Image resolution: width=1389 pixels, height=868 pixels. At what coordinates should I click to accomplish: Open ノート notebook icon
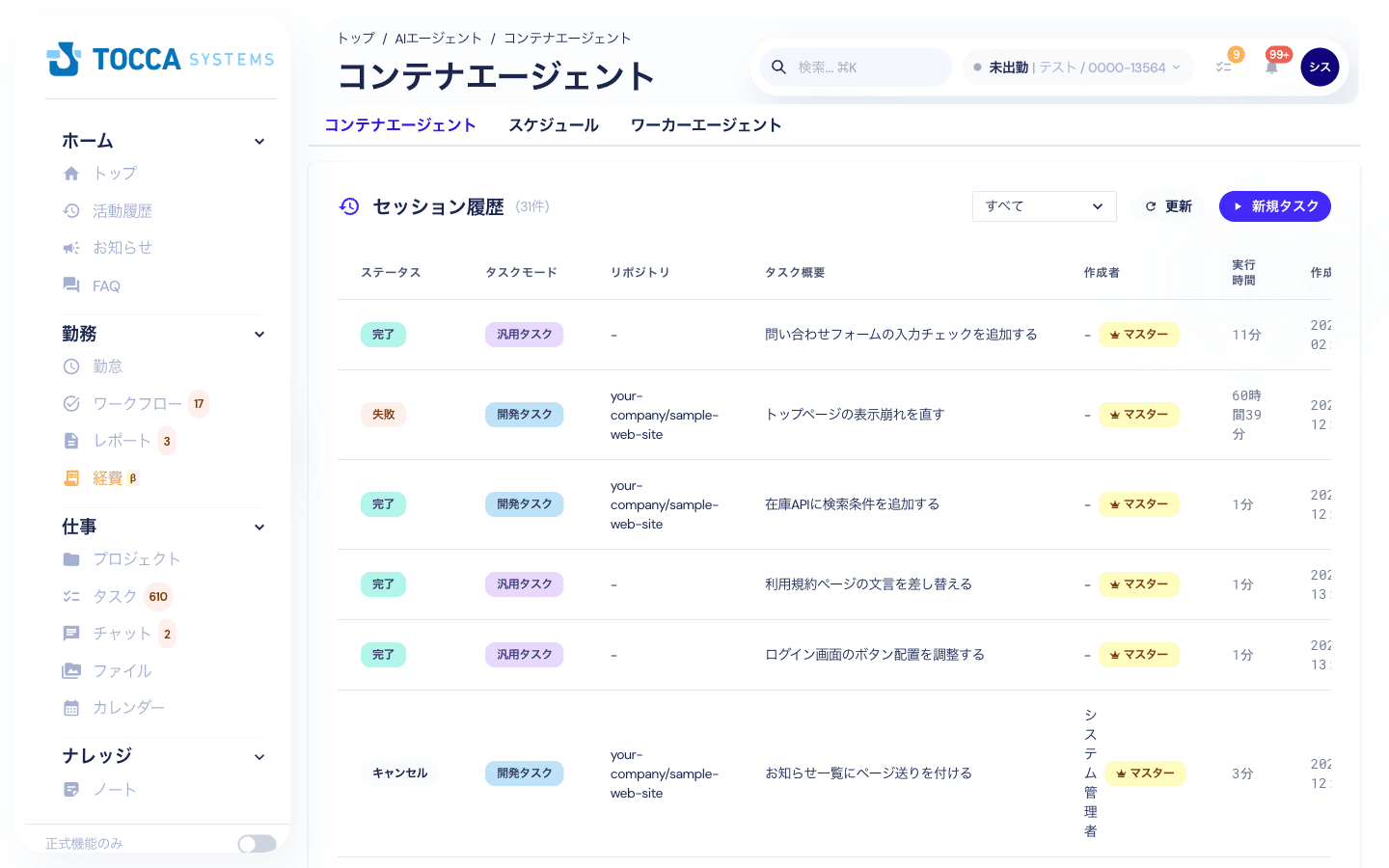[x=71, y=790]
